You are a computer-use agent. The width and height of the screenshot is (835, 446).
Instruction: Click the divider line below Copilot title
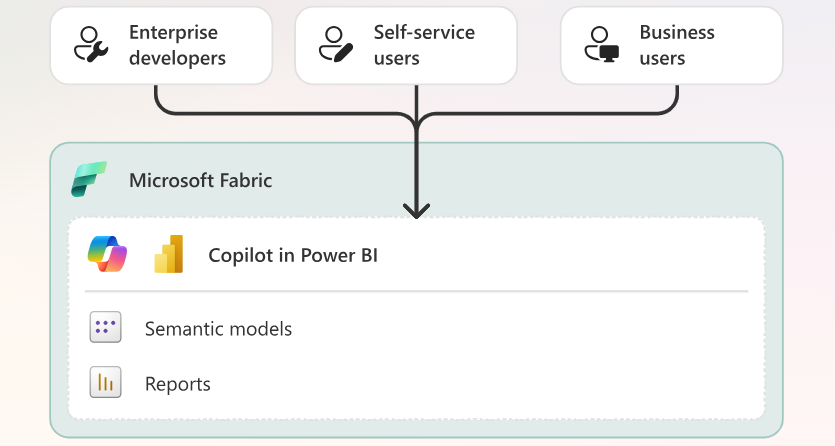point(416,291)
